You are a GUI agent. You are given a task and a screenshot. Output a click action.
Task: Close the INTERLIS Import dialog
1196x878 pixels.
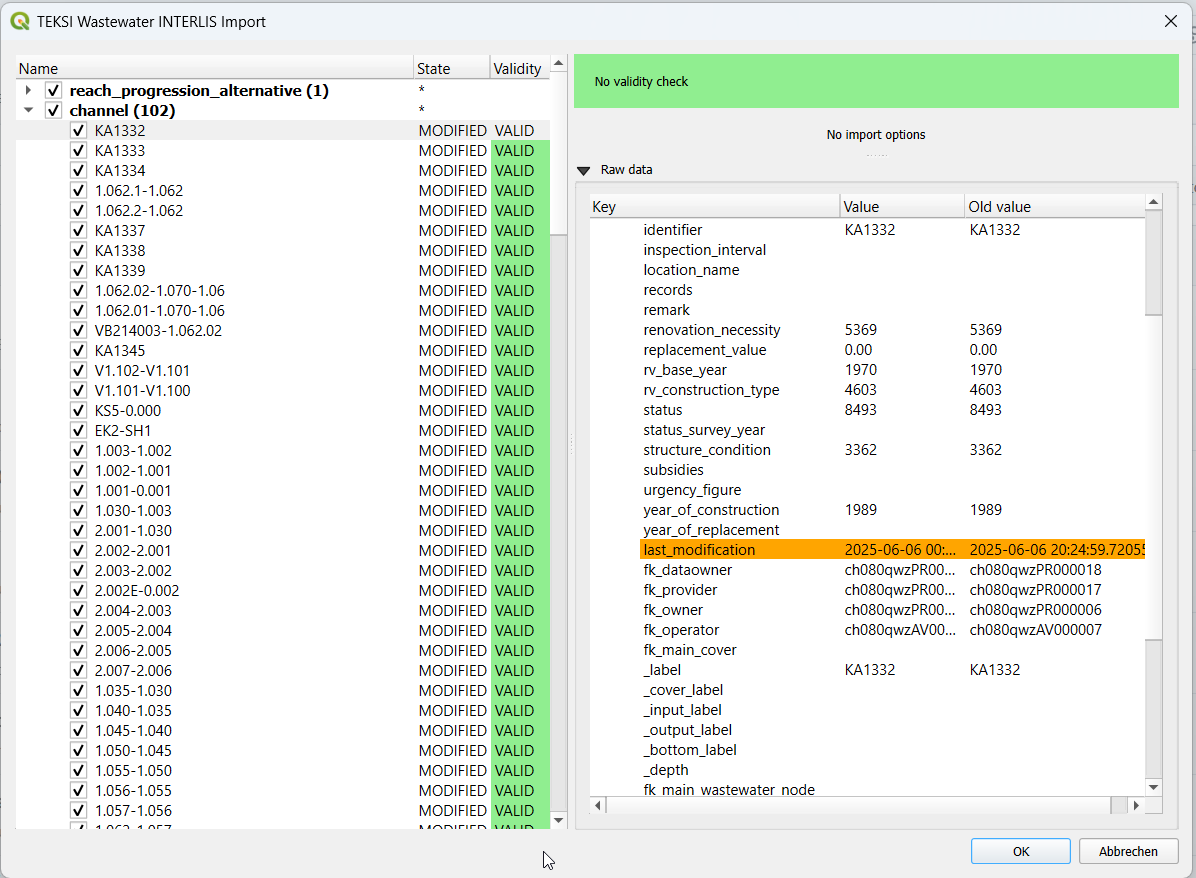[x=1171, y=21]
